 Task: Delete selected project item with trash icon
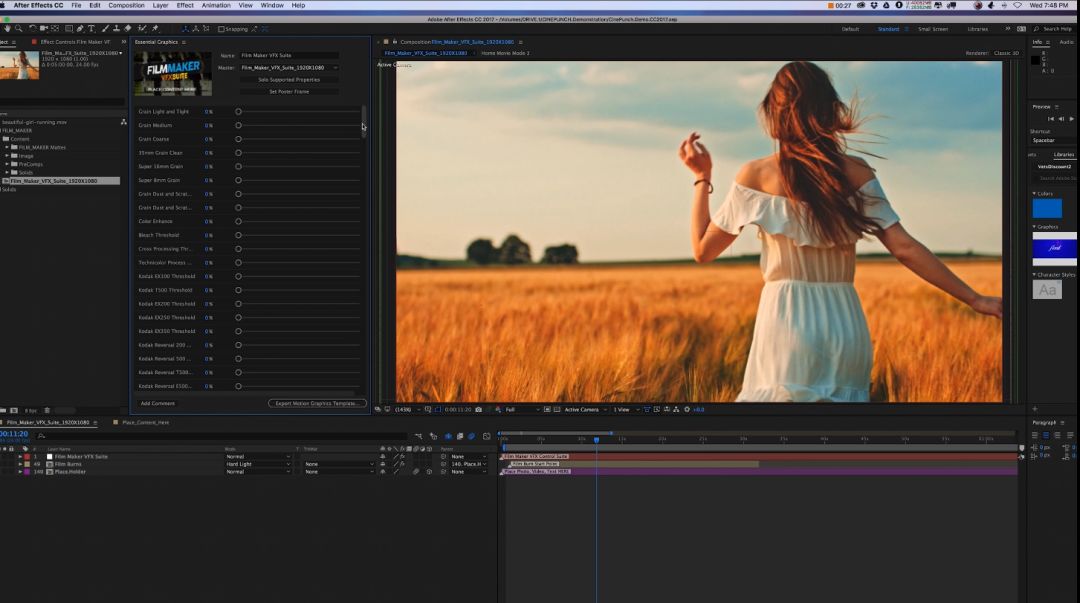point(47,411)
